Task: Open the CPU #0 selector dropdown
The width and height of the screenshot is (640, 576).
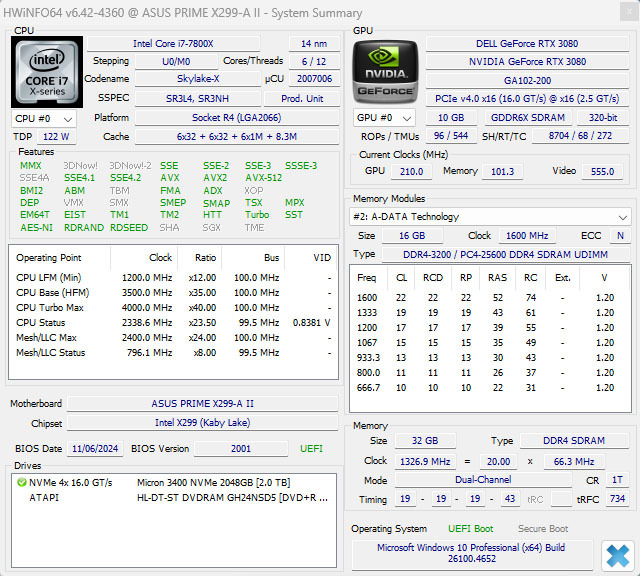Action: coord(44,119)
